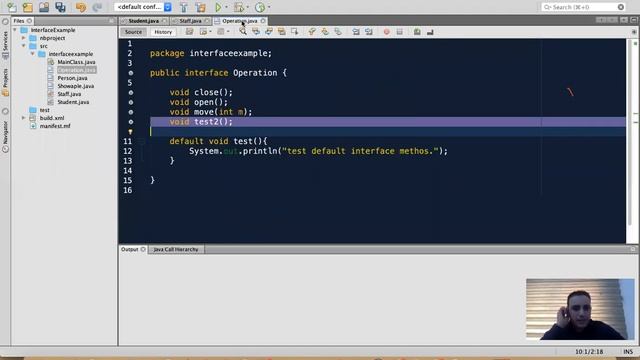This screenshot has height=360, width=640.
Task: Expand the nbproject folder
Action: pos(24,38)
